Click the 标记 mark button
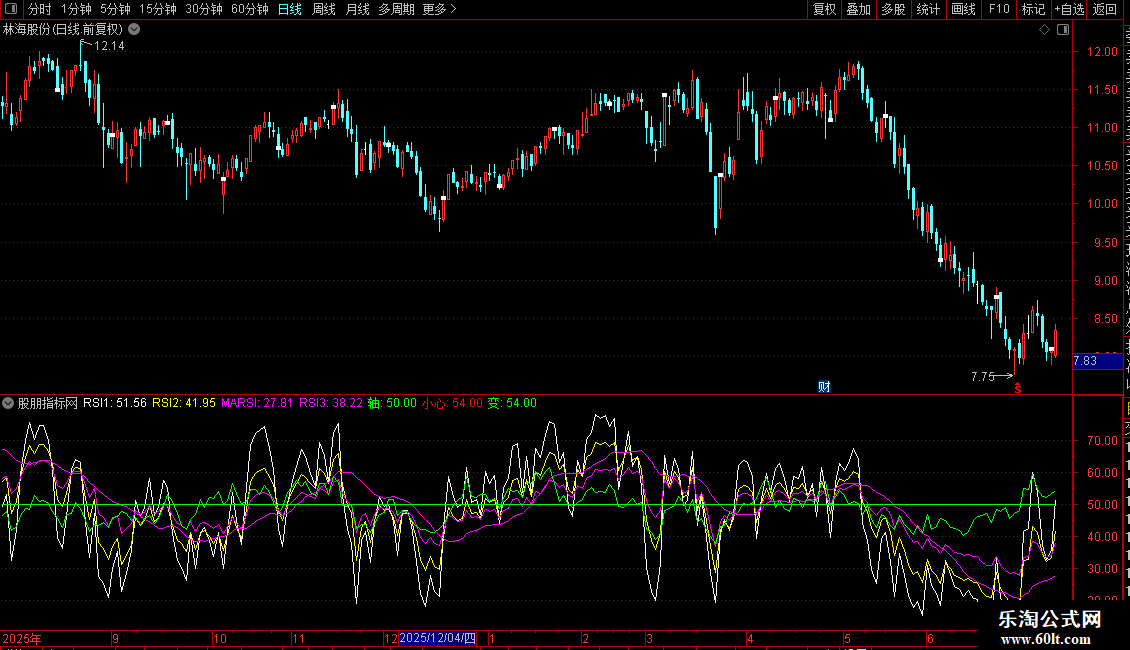Screen dimensions: 1130x650 1033,9
